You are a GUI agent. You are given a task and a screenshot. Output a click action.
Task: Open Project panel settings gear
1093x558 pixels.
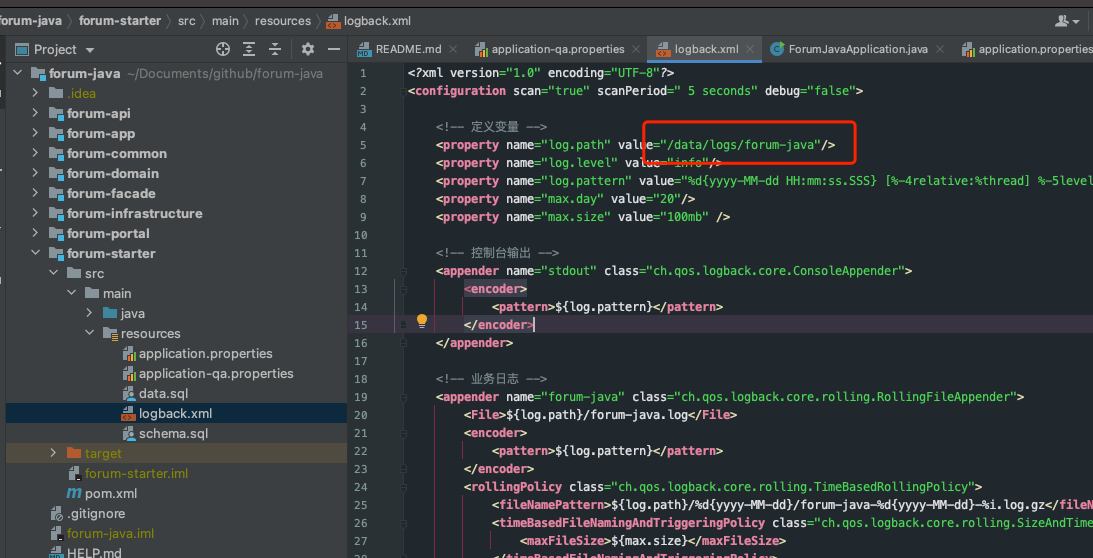tap(307, 49)
